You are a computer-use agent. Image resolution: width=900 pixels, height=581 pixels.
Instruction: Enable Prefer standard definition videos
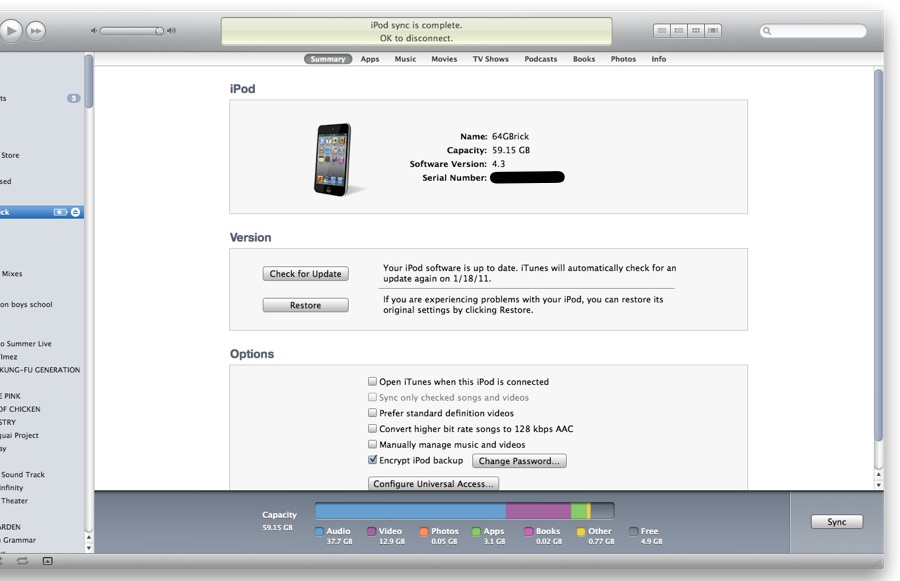(373, 413)
